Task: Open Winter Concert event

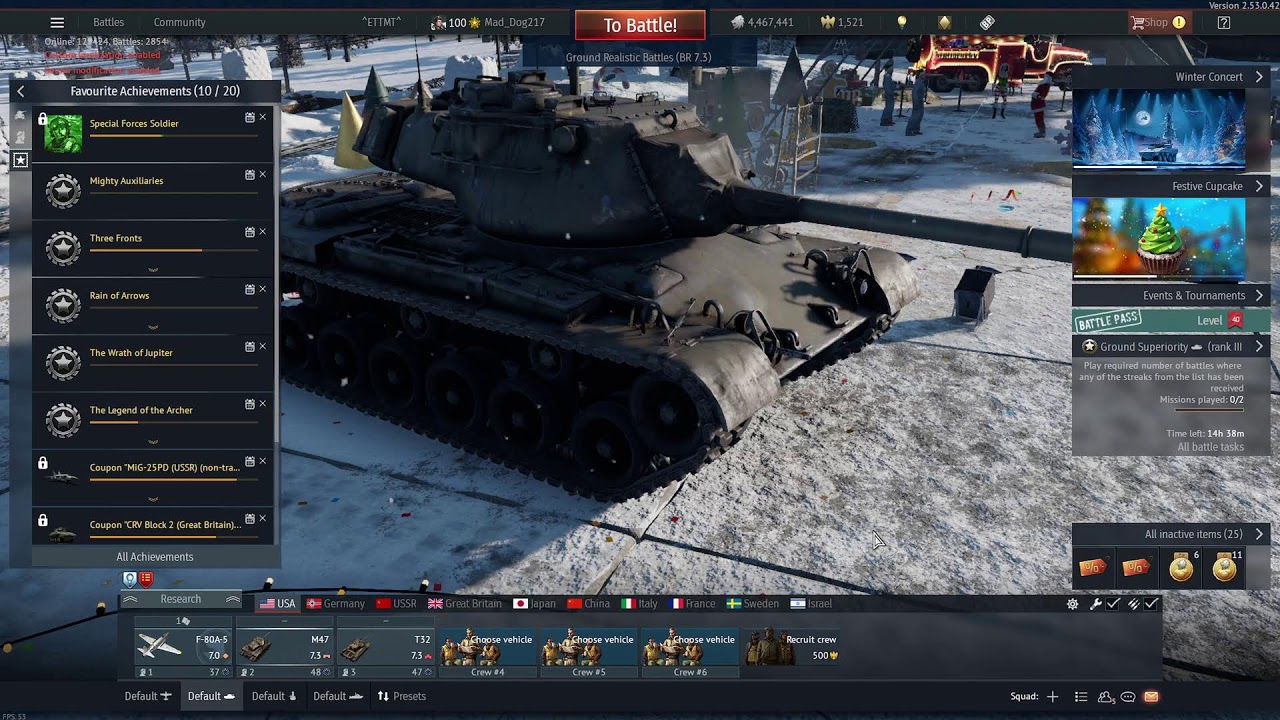Action: click(1171, 77)
